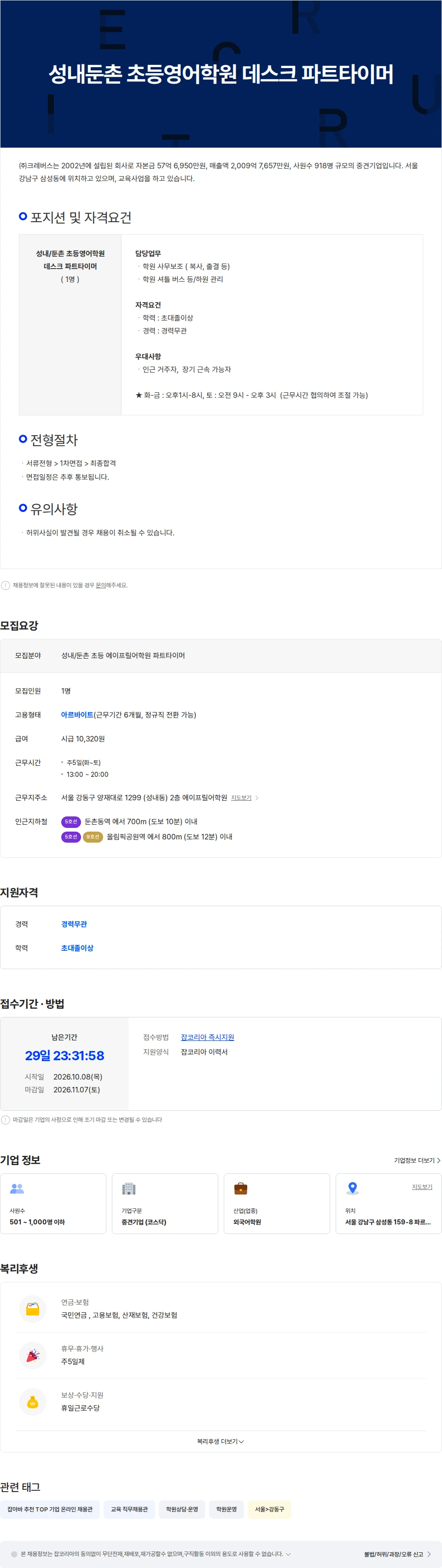Click the 5호선 badge beside 올림픽공원역
Image resolution: width=442 pixels, height=1568 pixels.
pyautogui.click(x=71, y=836)
